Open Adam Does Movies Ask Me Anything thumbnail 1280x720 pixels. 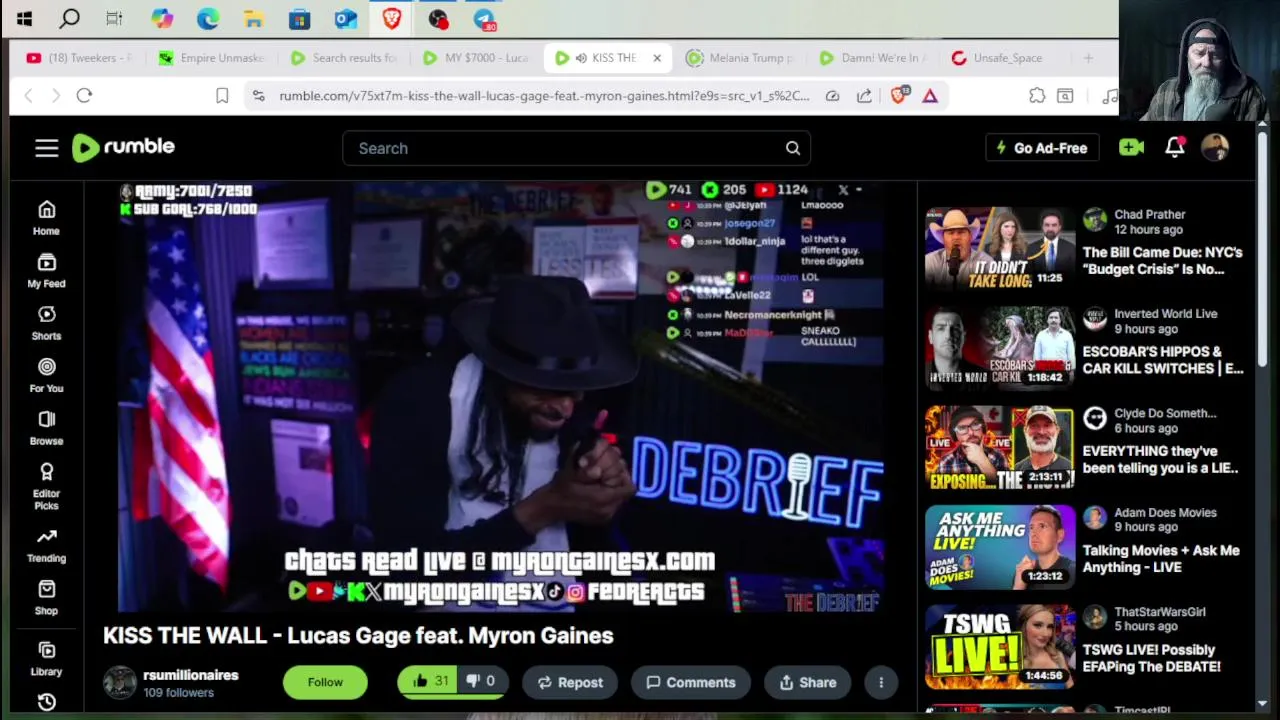(1000, 545)
